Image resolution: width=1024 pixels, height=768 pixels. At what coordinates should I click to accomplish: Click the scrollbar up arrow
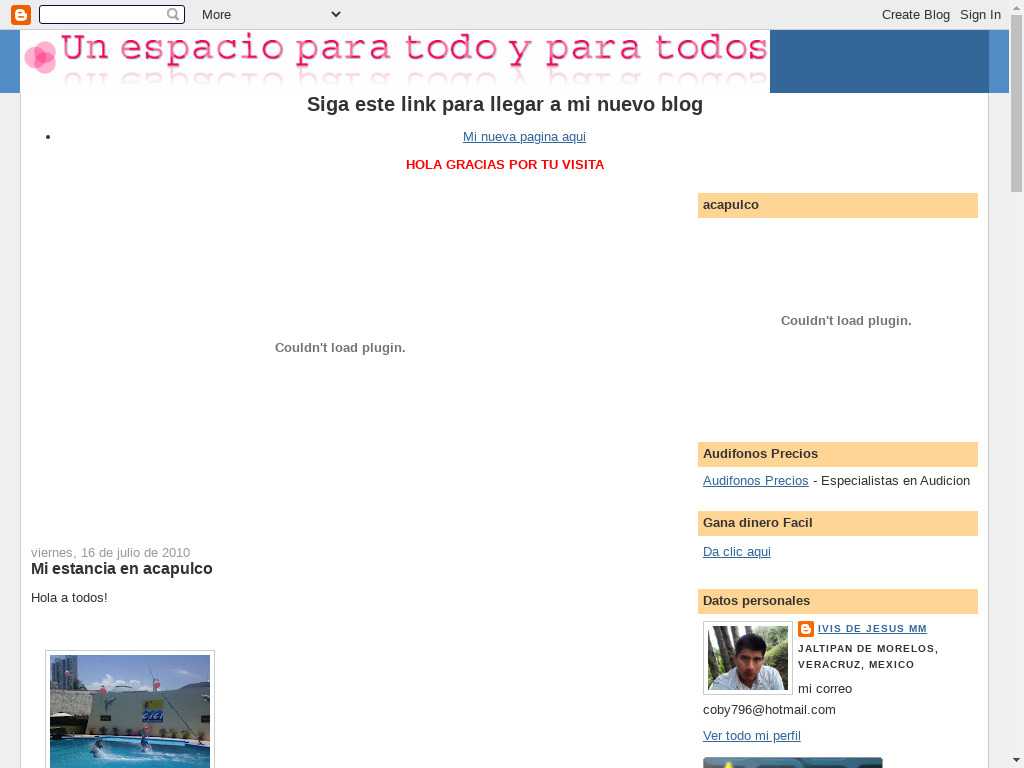(1016, 7)
